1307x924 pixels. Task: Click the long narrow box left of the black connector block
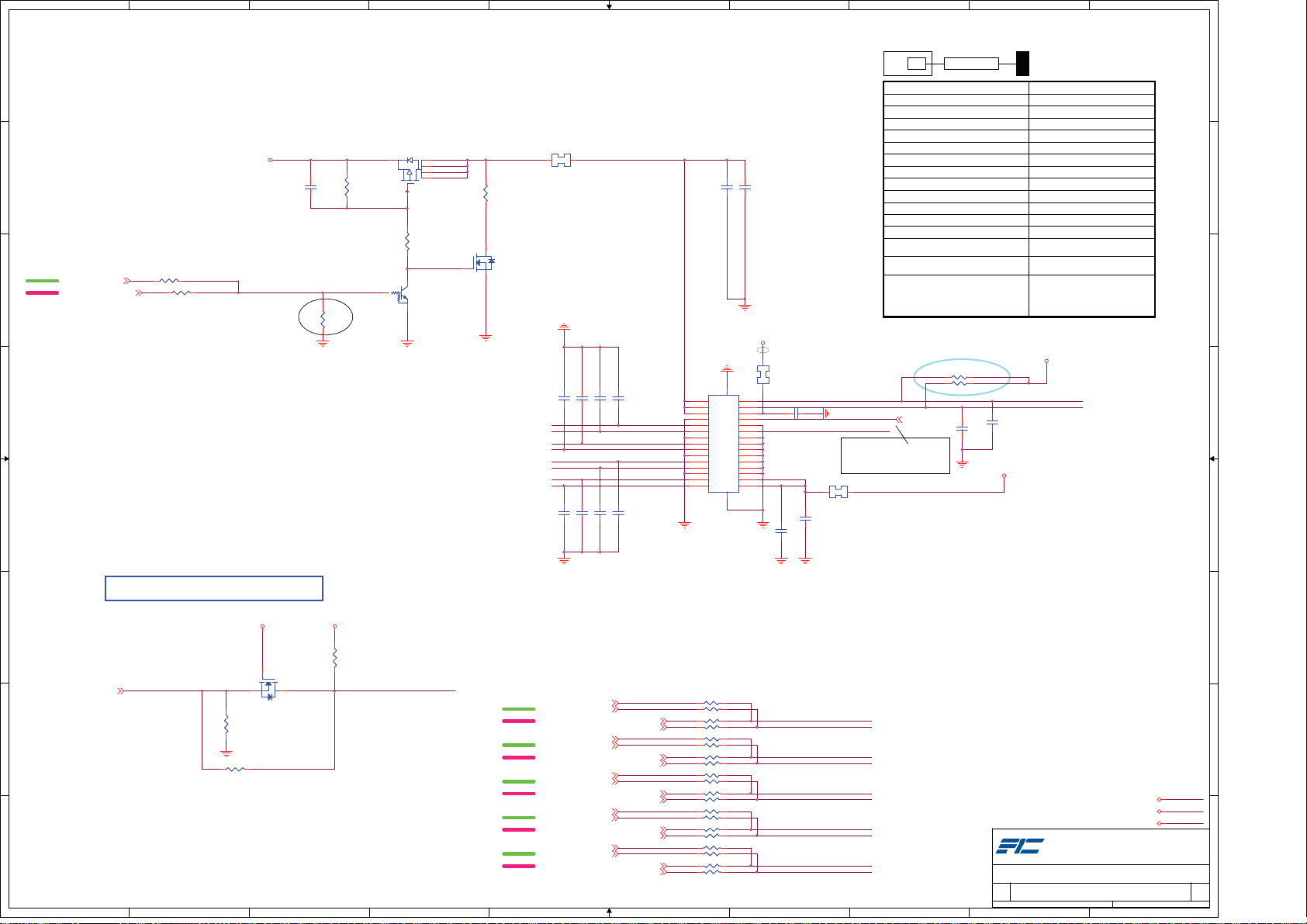[x=971, y=64]
